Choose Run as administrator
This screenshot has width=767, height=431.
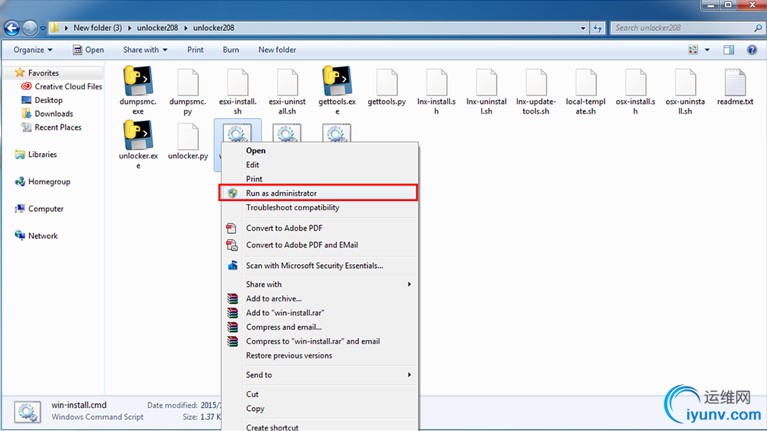click(318, 193)
